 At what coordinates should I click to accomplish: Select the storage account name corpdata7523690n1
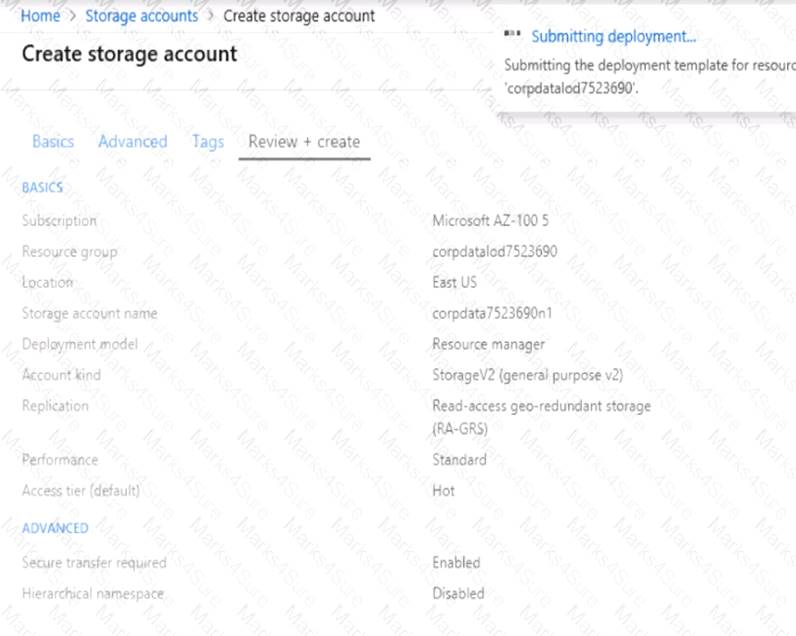pos(492,313)
